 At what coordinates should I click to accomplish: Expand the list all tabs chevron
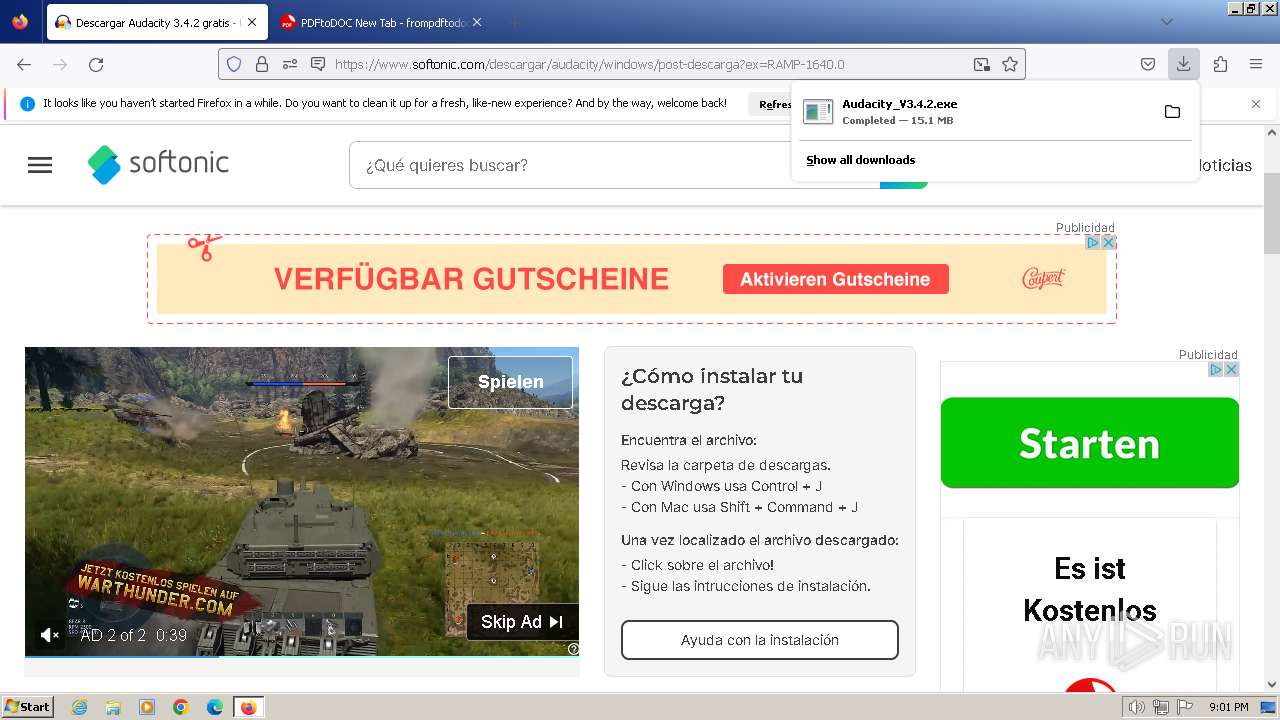(x=1166, y=22)
